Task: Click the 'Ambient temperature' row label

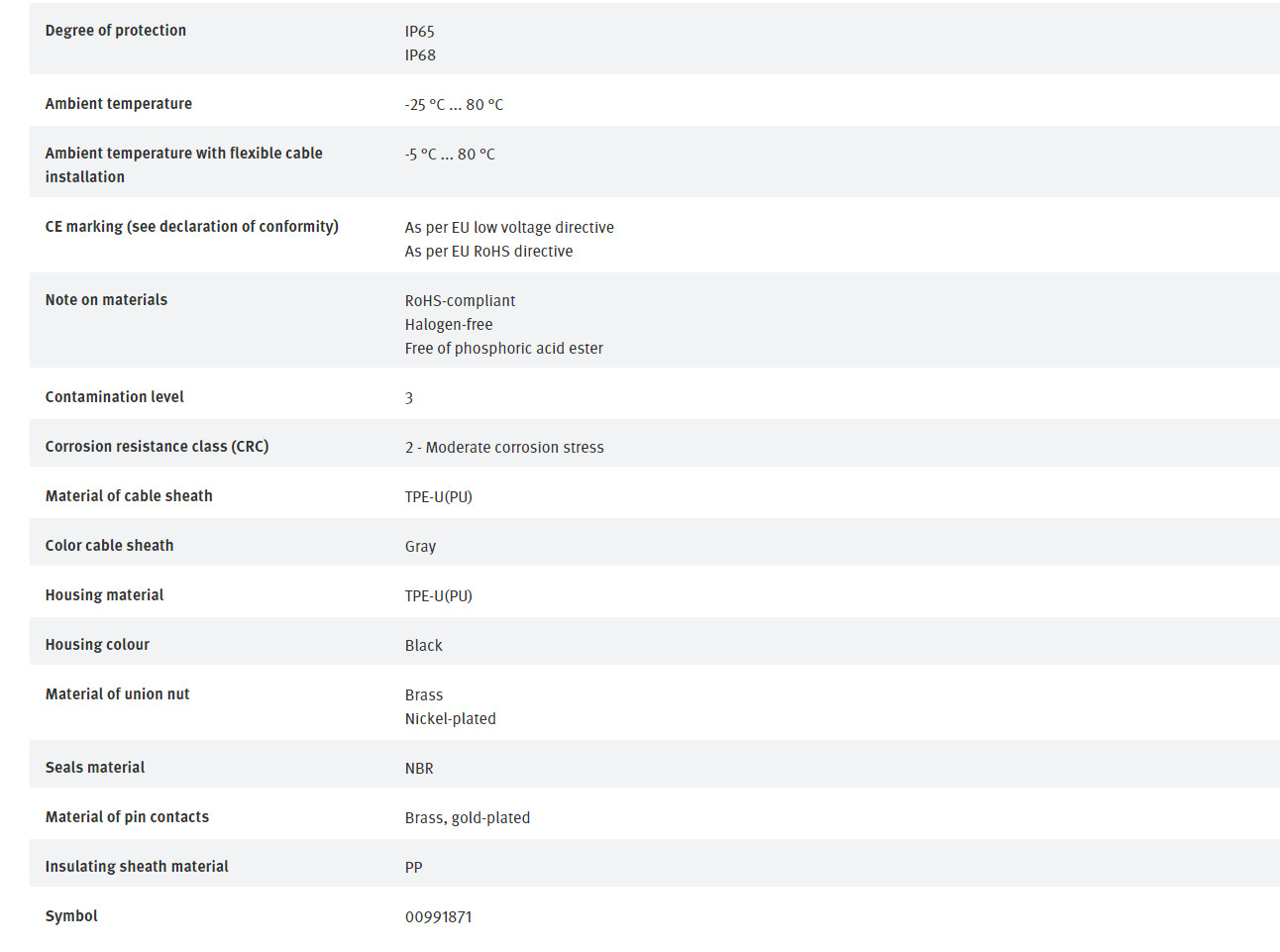Action: point(118,104)
